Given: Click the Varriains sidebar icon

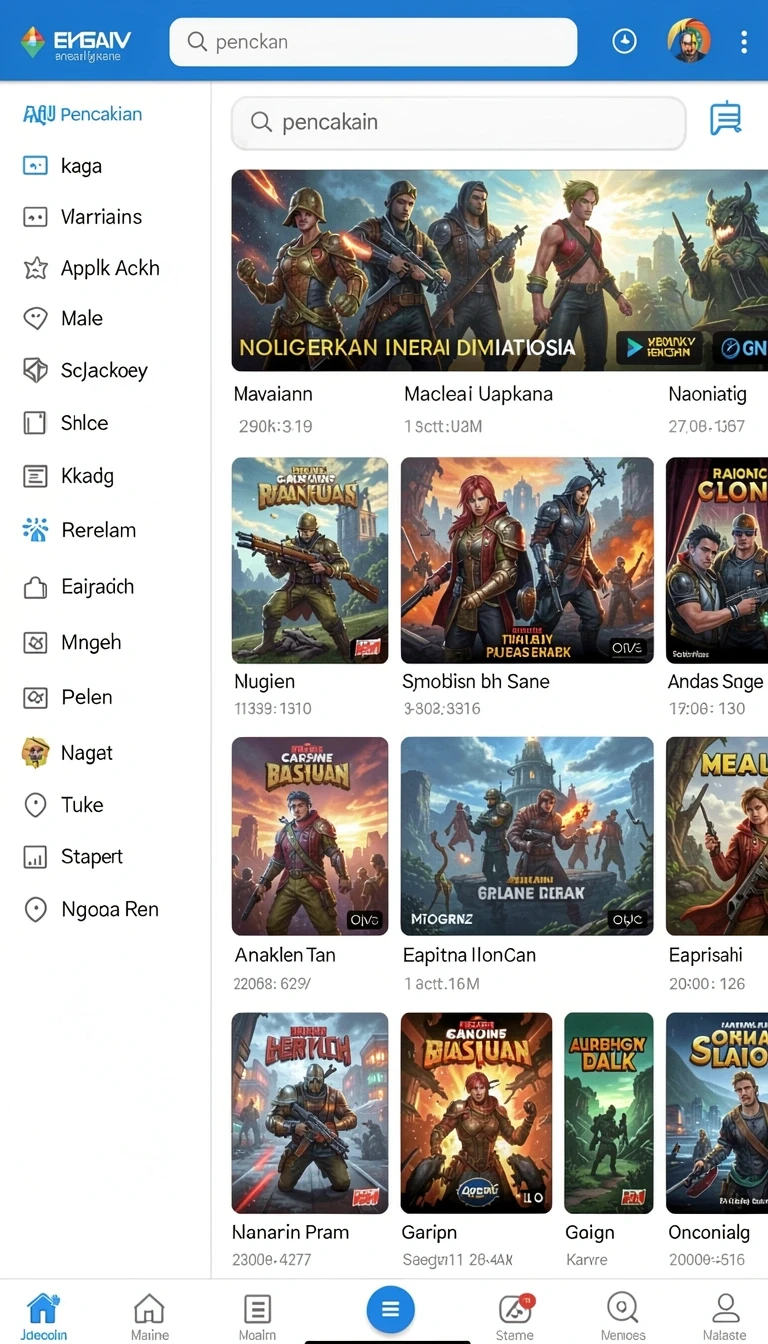Looking at the screenshot, I should [x=35, y=216].
